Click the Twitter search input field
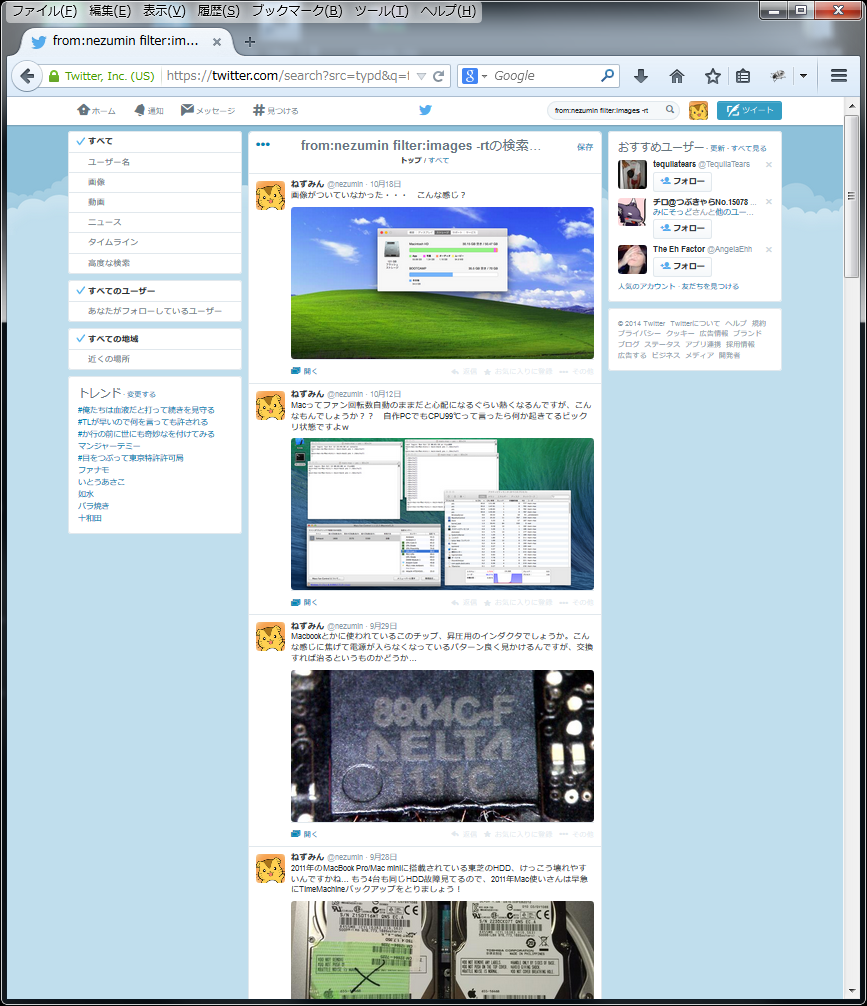867x1006 pixels. pyautogui.click(x=606, y=110)
